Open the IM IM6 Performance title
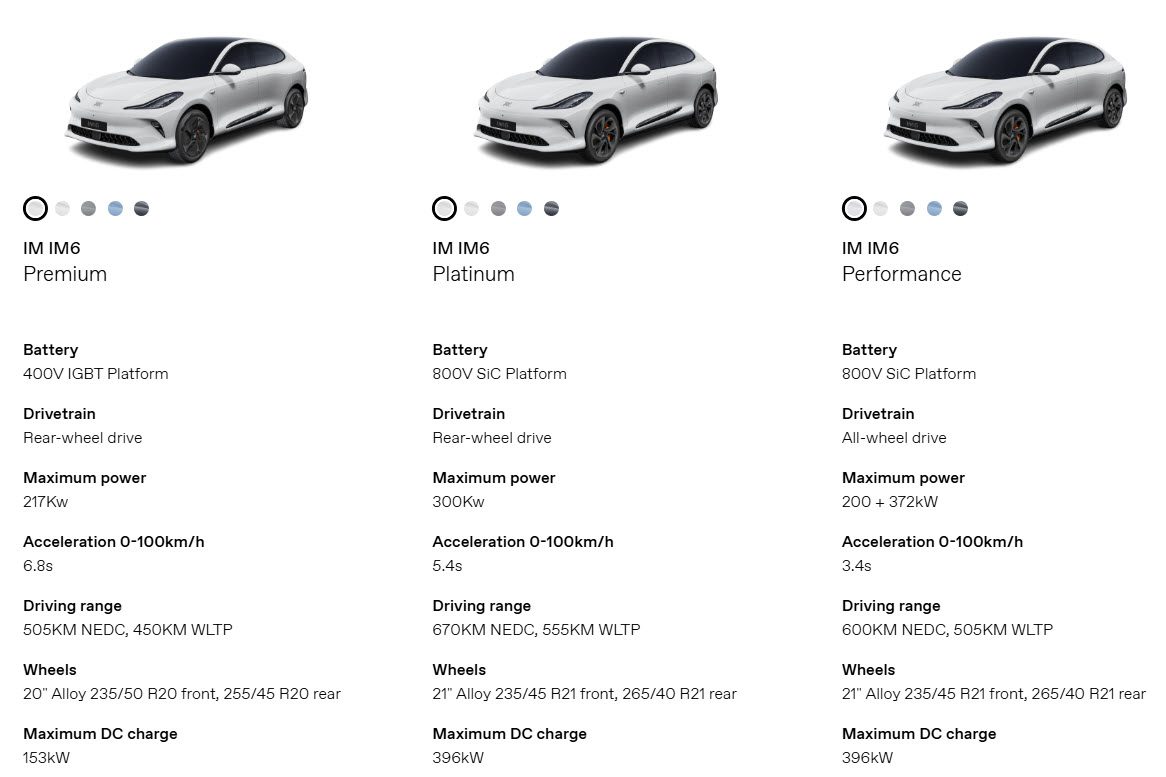The width and height of the screenshot is (1166, 777). coord(901,261)
